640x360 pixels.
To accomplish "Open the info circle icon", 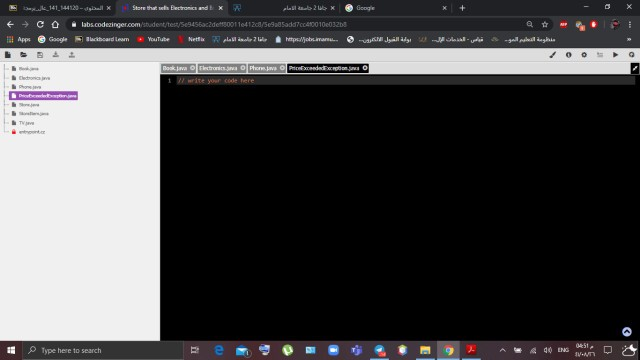I will [x=569, y=55].
